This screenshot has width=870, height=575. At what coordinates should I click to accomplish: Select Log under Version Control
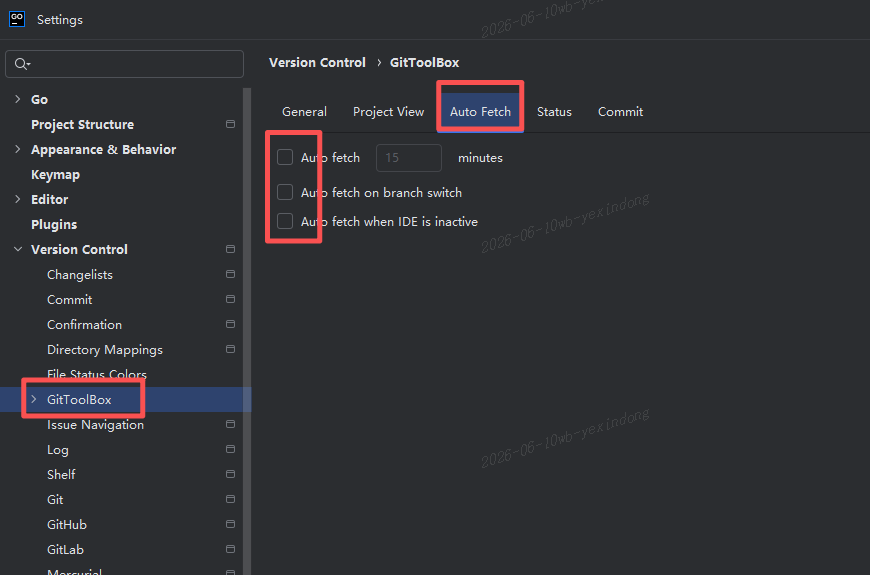click(58, 450)
